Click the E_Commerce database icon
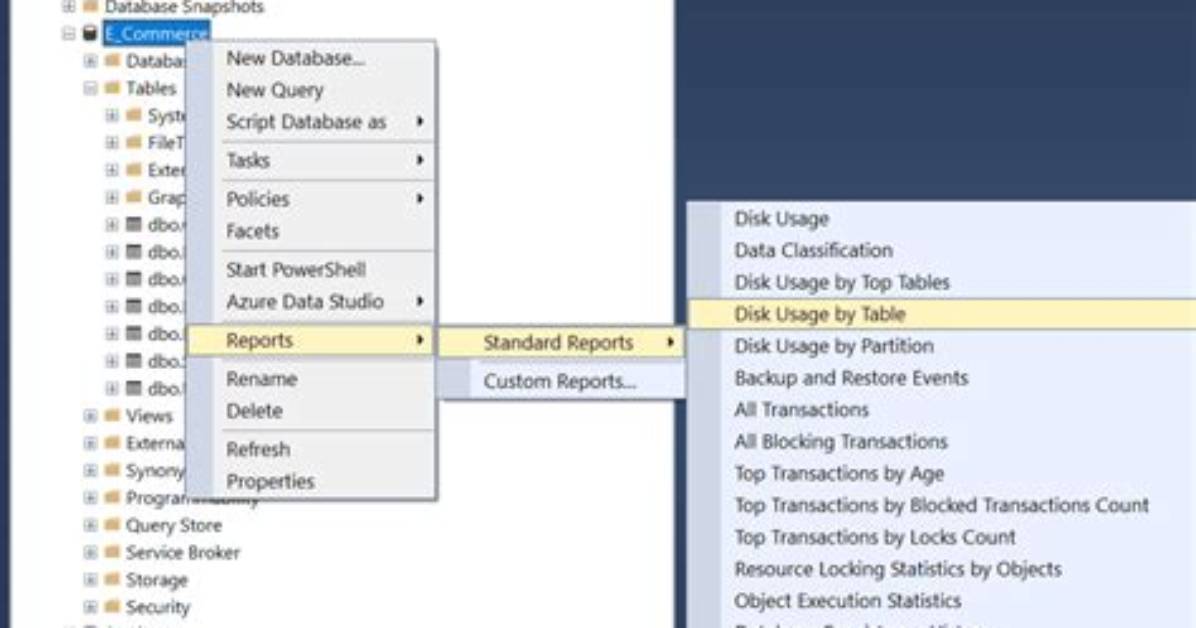Viewport: 1196px width, 628px height. (x=90, y=34)
